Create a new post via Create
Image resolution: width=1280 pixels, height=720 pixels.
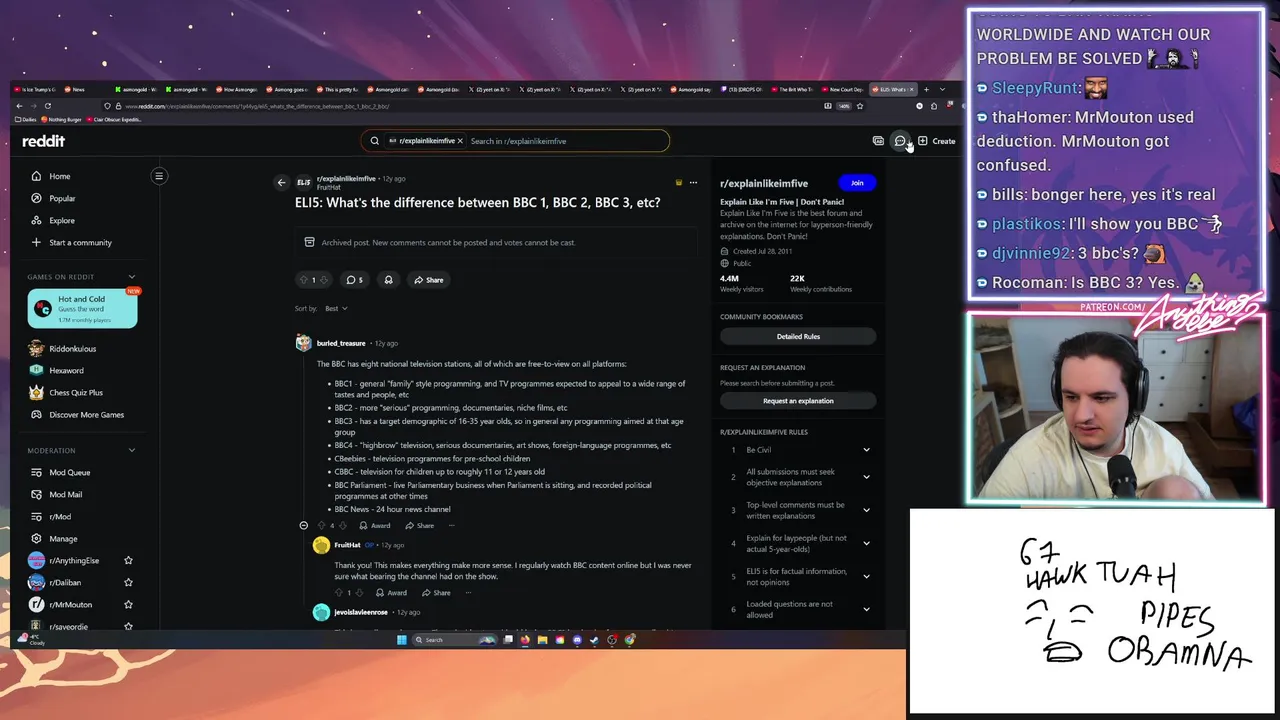click(x=937, y=141)
